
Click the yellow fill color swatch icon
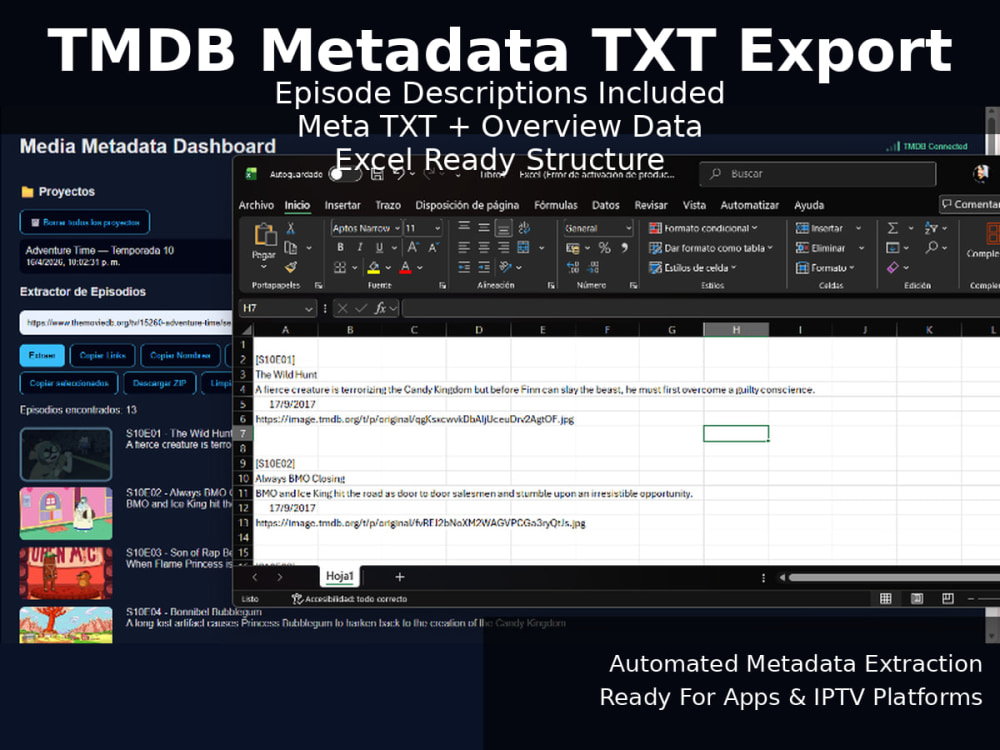click(374, 268)
